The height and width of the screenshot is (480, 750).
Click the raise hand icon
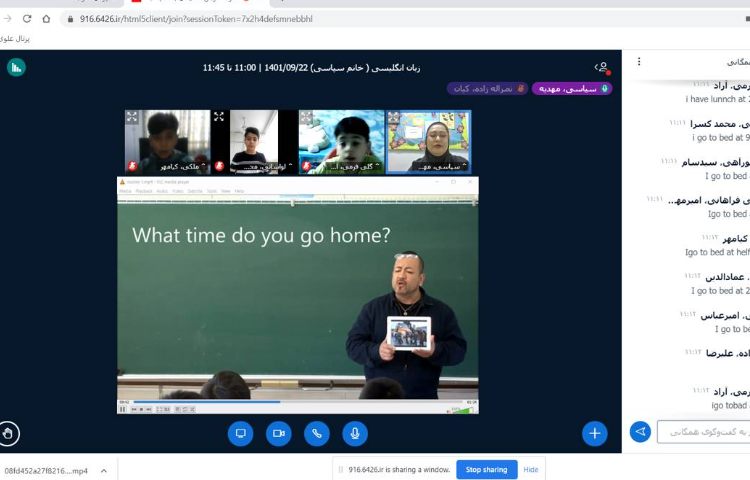pos(9,433)
